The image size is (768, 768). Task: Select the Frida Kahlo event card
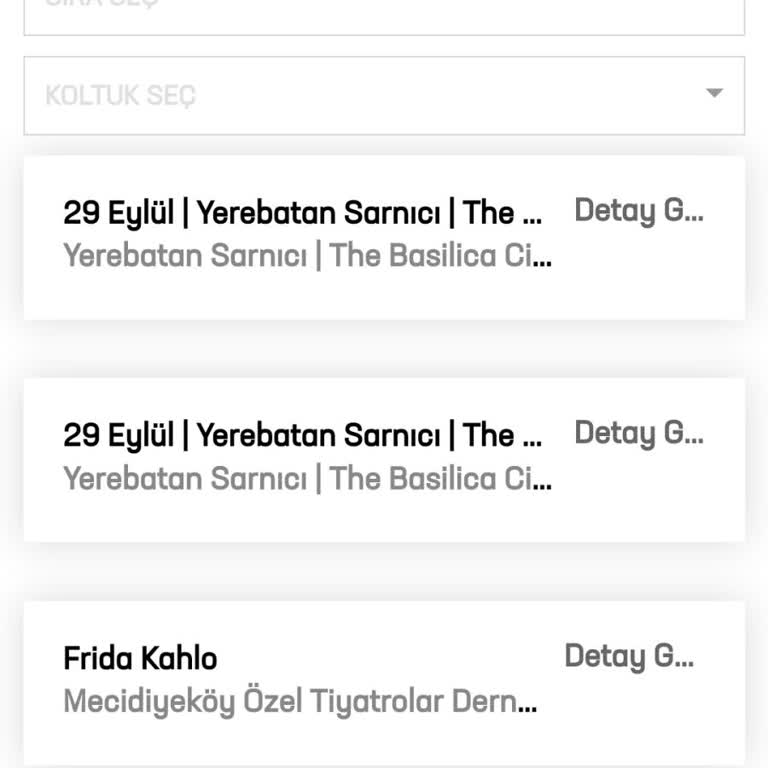(384, 735)
